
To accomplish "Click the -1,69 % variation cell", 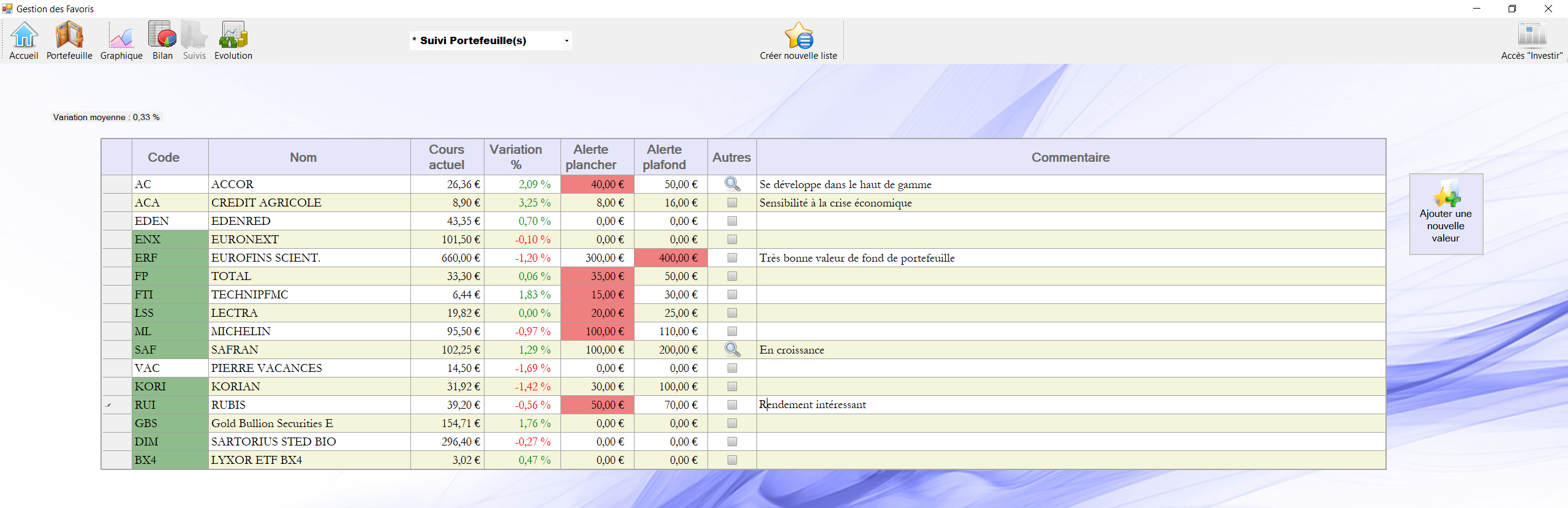I will pyautogui.click(x=522, y=368).
